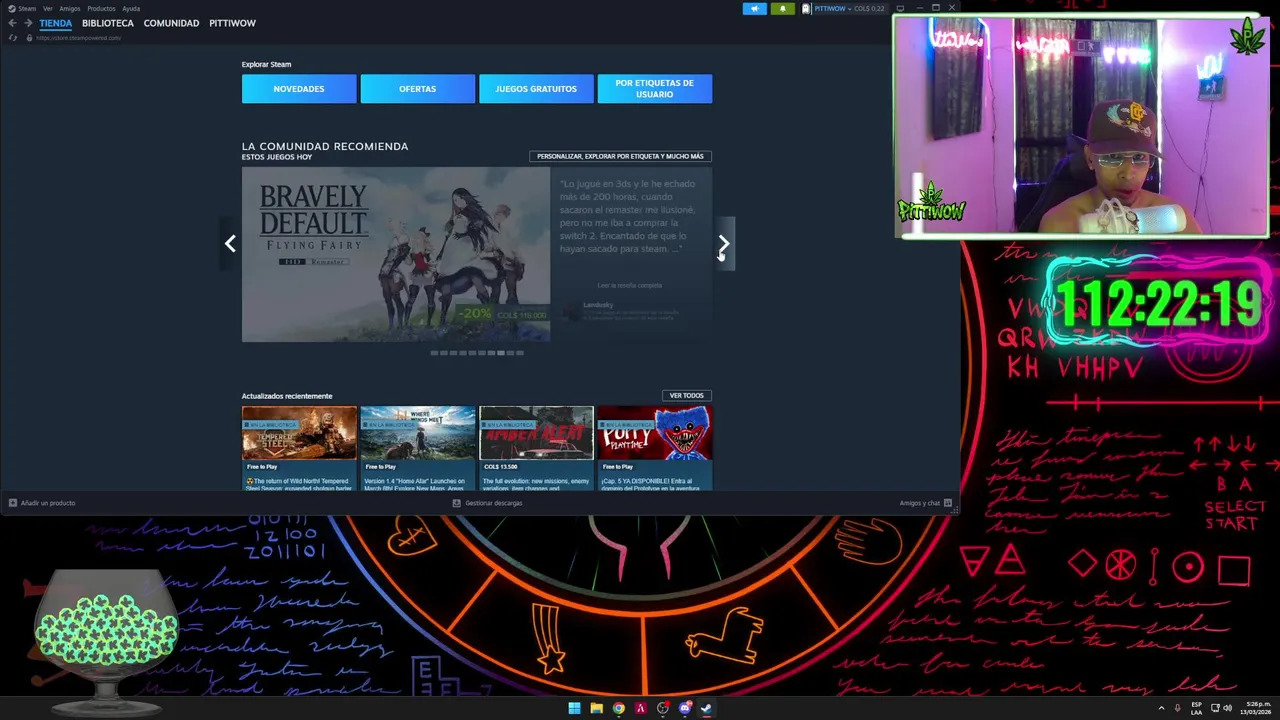Click the Añadir un producto plus icon

pos(13,503)
